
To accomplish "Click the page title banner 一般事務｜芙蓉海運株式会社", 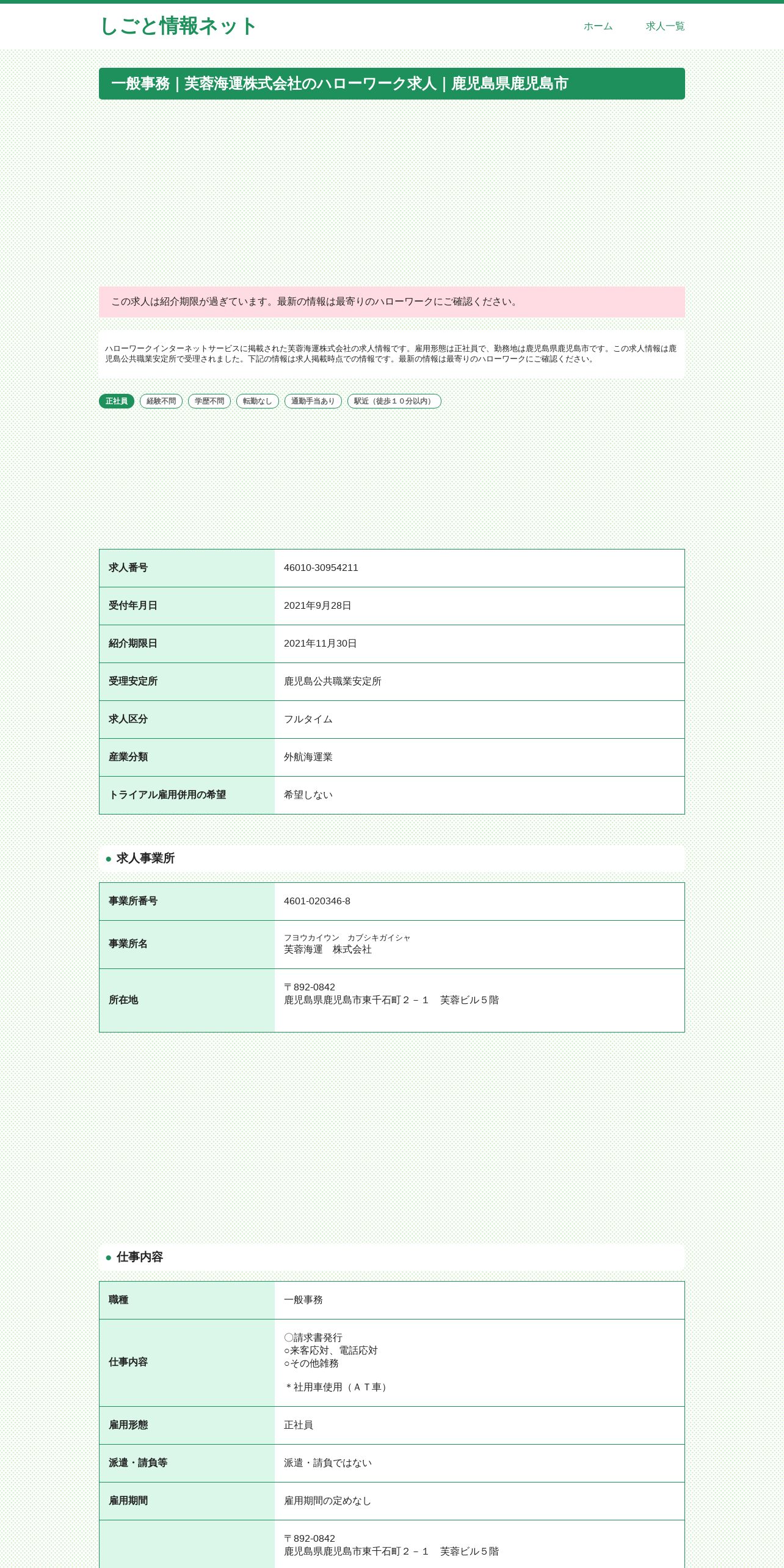I will tap(392, 84).
